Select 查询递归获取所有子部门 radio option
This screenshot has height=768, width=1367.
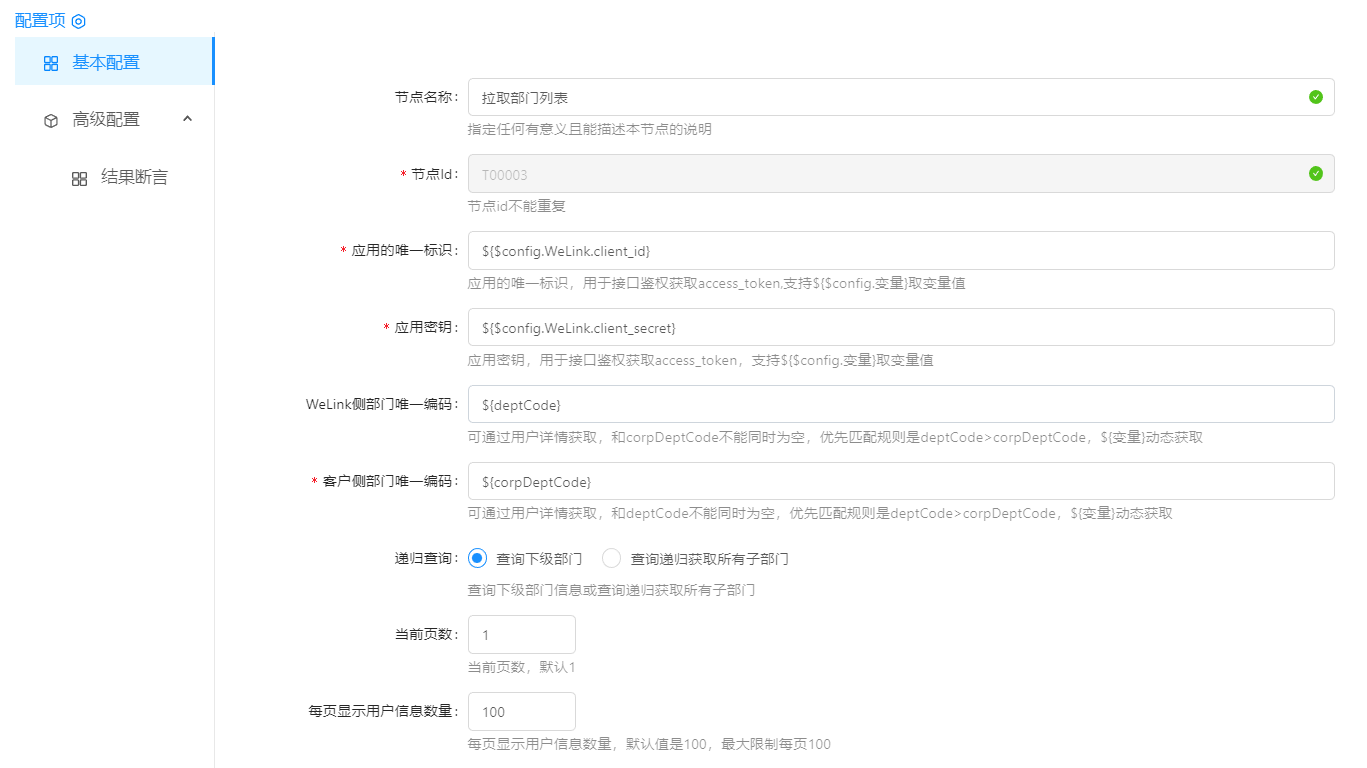[x=611, y=558]
